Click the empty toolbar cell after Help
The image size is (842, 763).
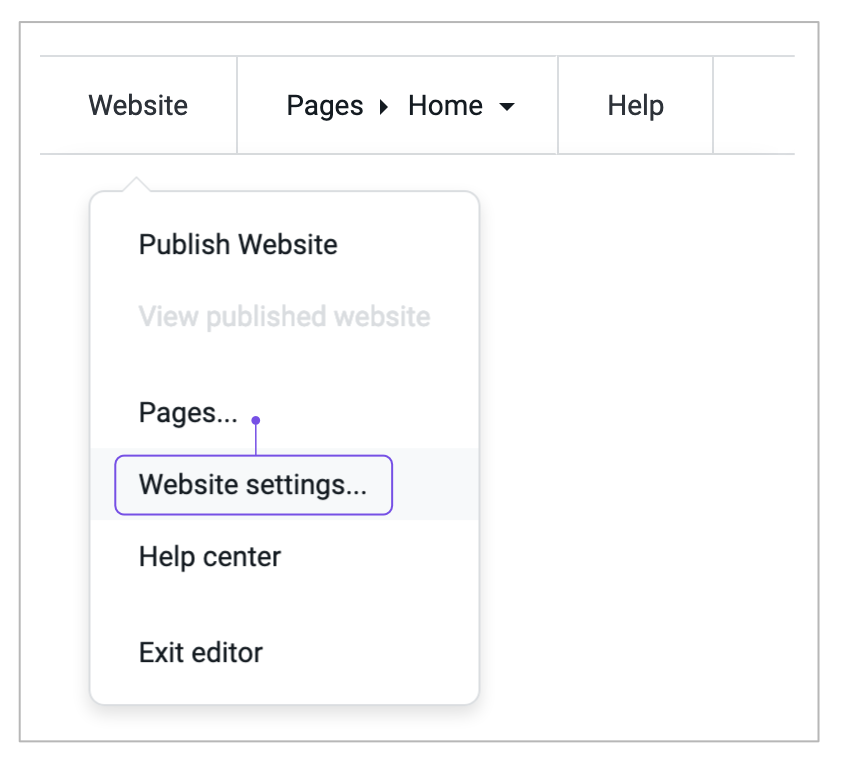click(754, 105)
